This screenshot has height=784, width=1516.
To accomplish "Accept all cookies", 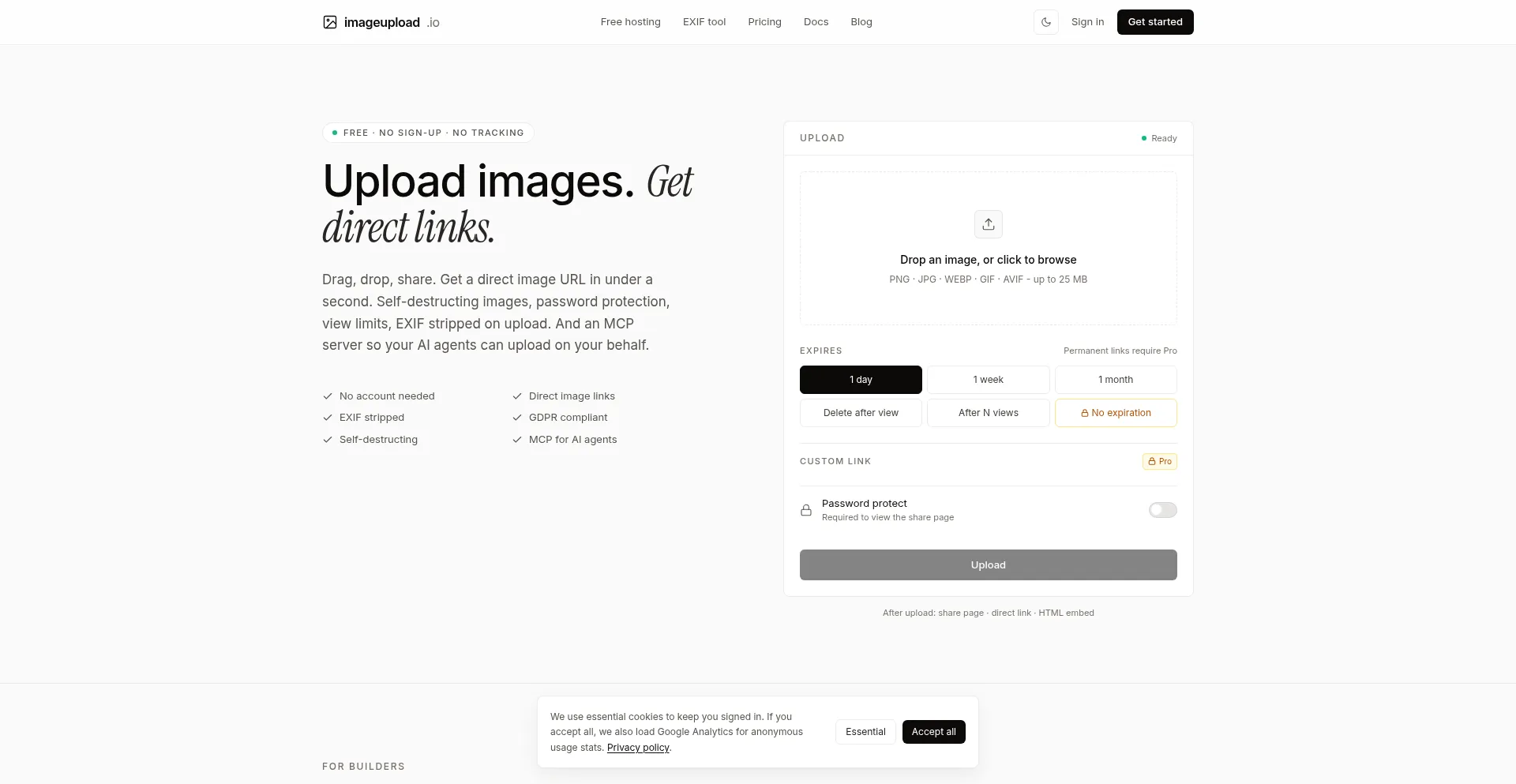I will [x=934, y=732].
